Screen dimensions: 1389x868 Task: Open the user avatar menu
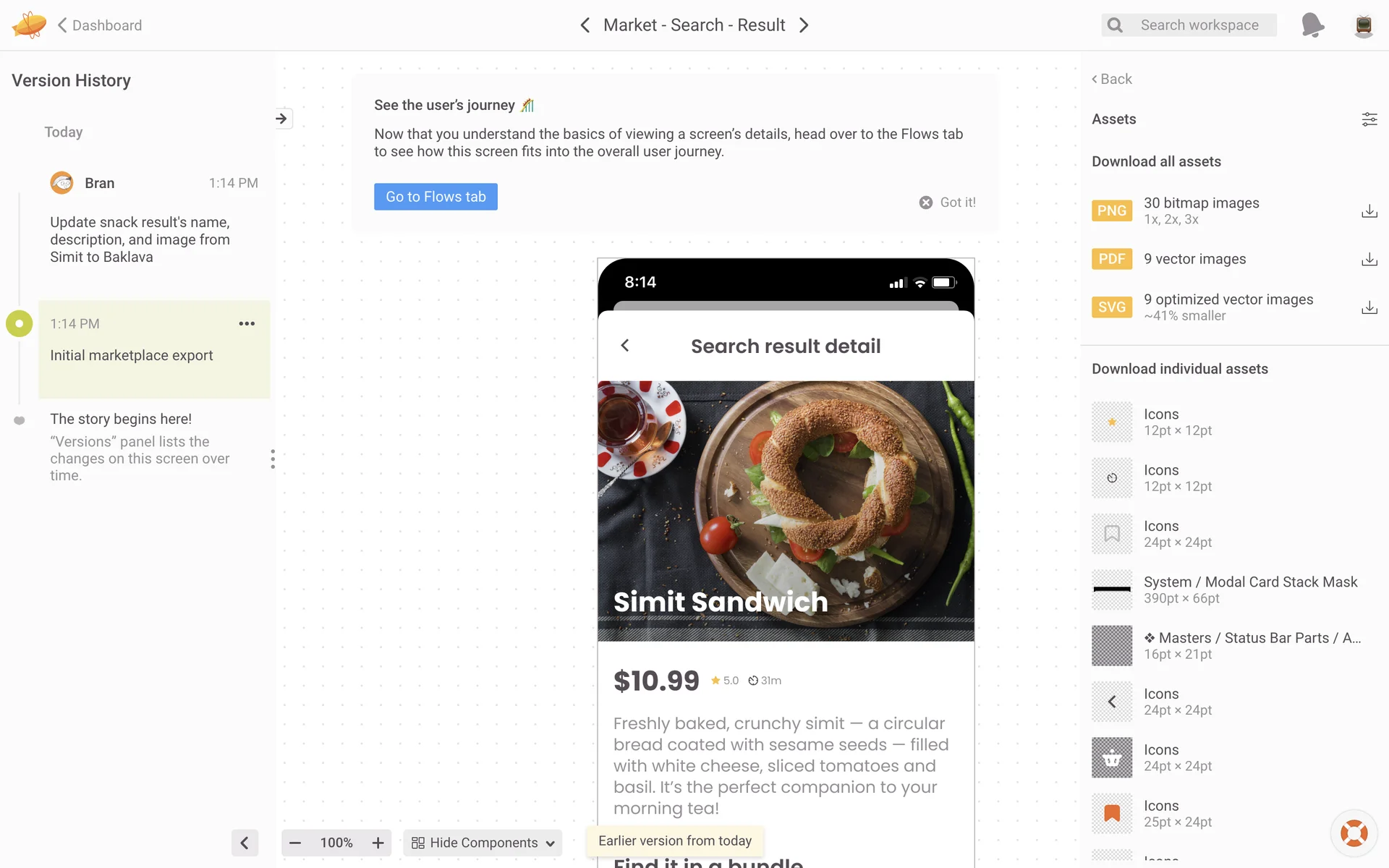pos(1363,25)
